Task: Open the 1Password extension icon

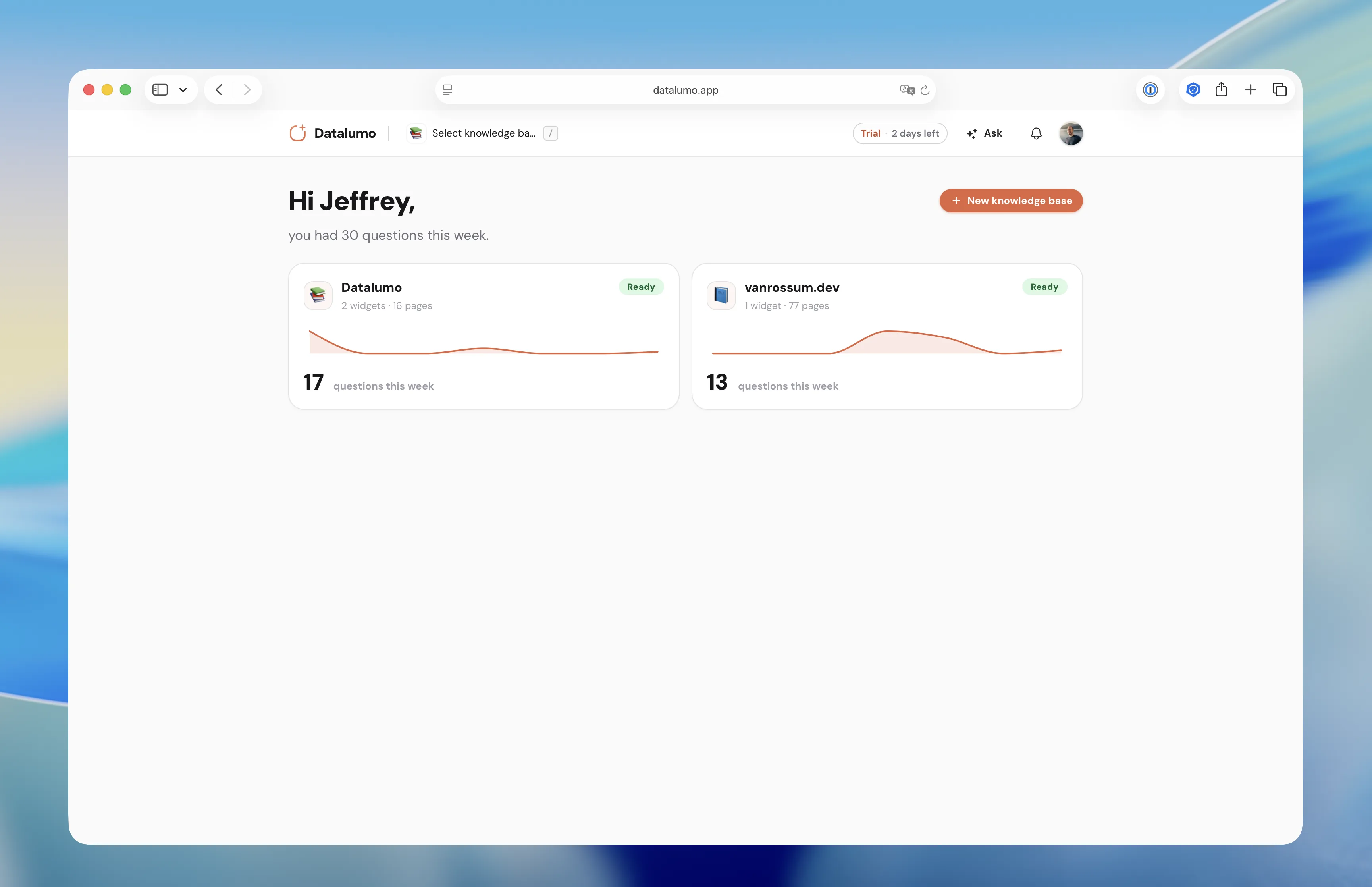Action: point(1150,90)
